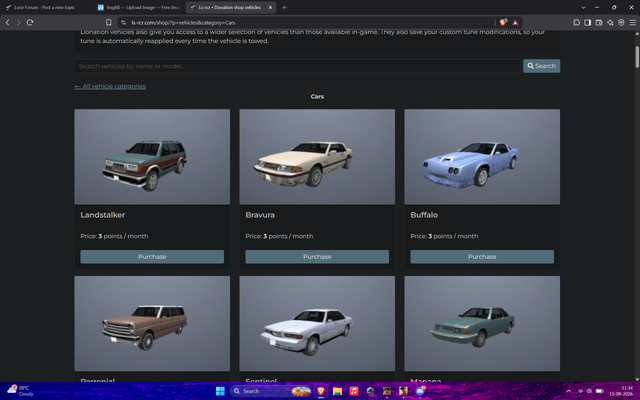Open the Discord icon in taskbar
Screen dimensions: 640x400
point(420,391)
